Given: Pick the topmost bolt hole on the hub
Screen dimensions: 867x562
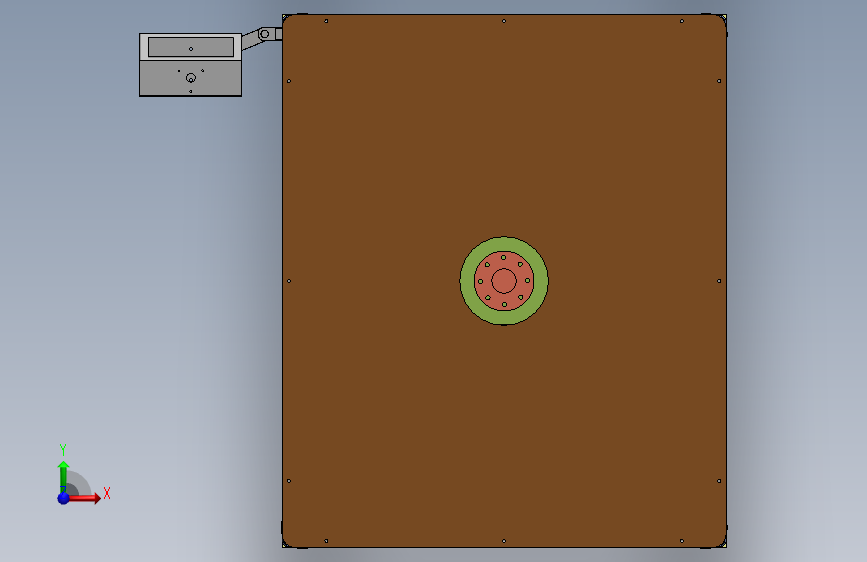Looking at the screenshot, I should [503, 257].
